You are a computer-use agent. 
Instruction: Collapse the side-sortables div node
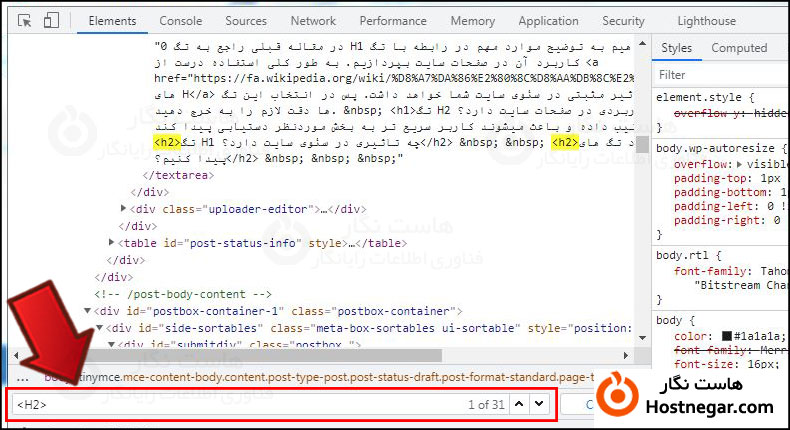pyautogui.click(x=100, y=328)
